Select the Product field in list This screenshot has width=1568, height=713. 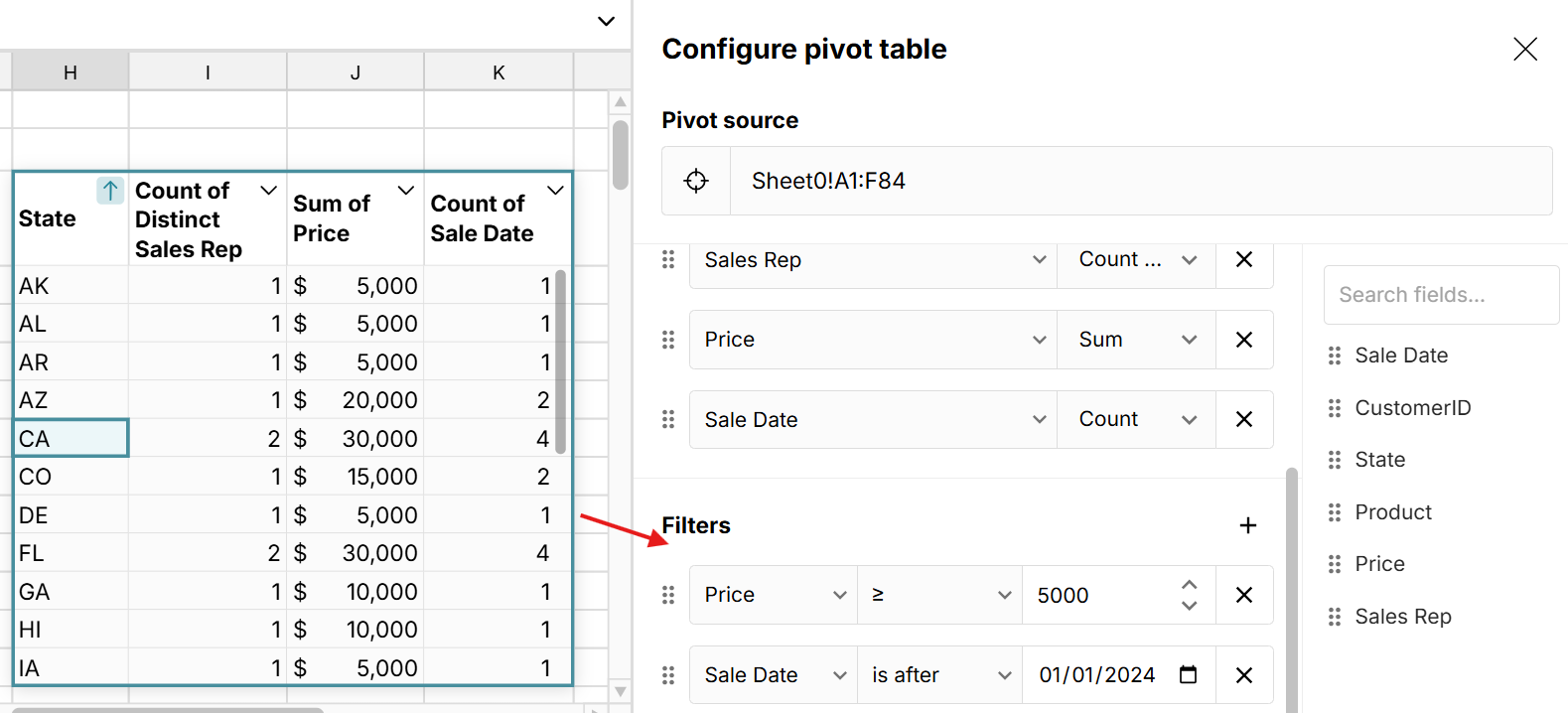coord(1392,512)
